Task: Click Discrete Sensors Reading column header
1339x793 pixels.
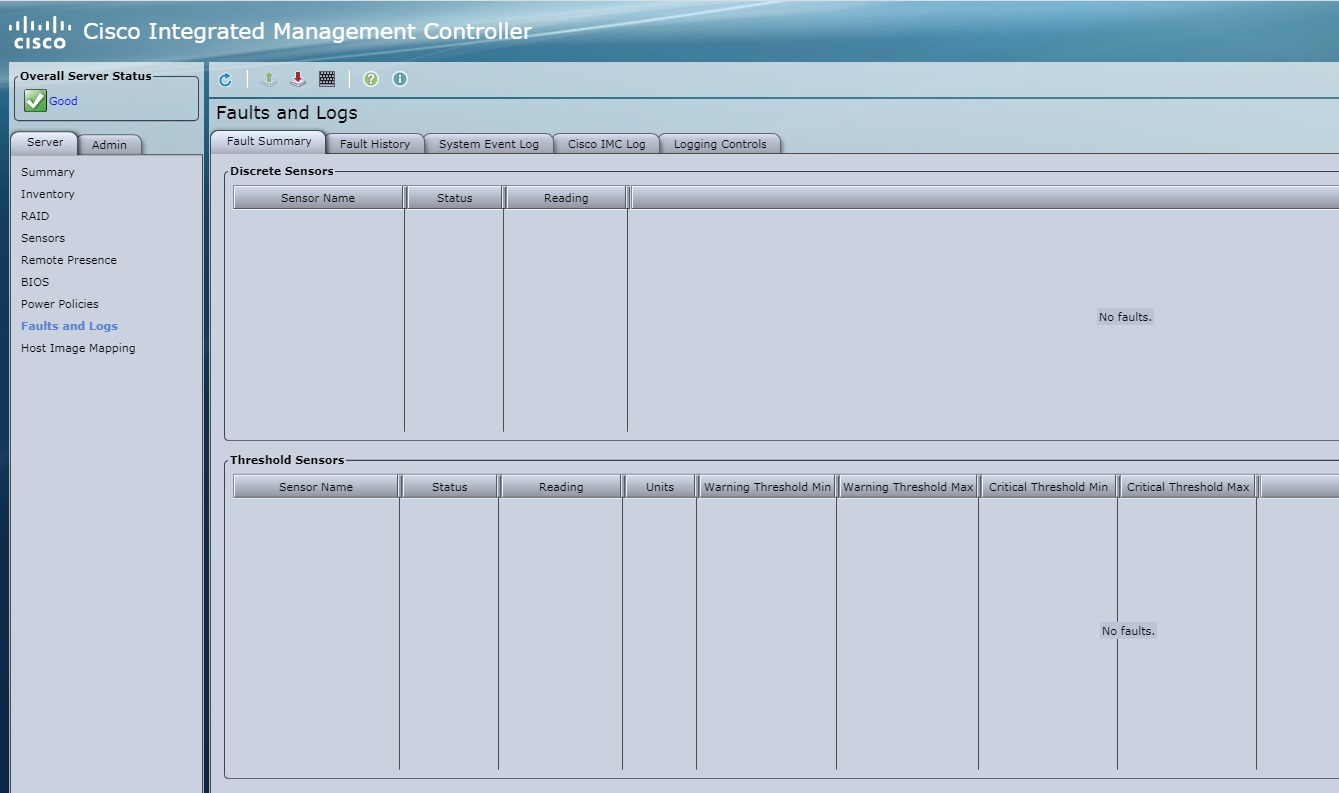Action: pos(566,198)
